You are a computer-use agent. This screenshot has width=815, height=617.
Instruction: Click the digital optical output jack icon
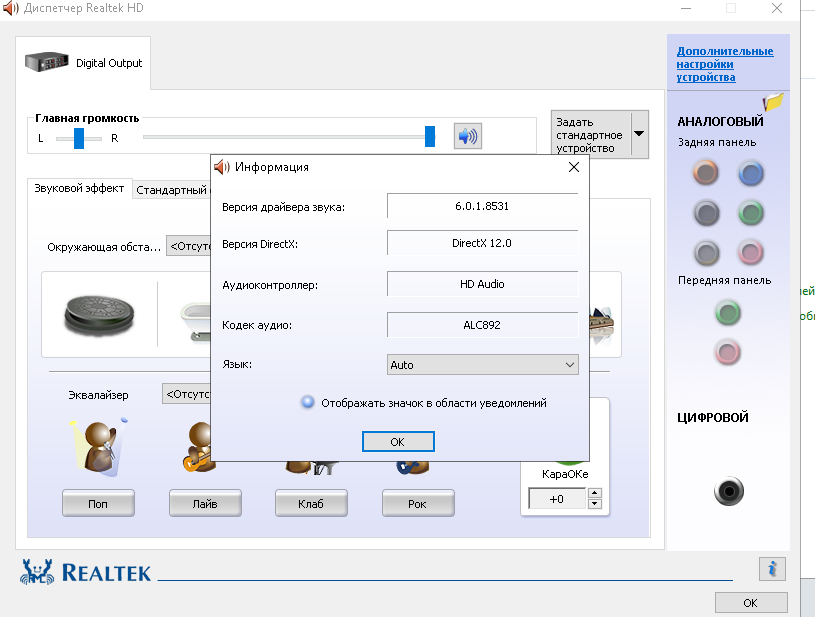pos(729,491)
